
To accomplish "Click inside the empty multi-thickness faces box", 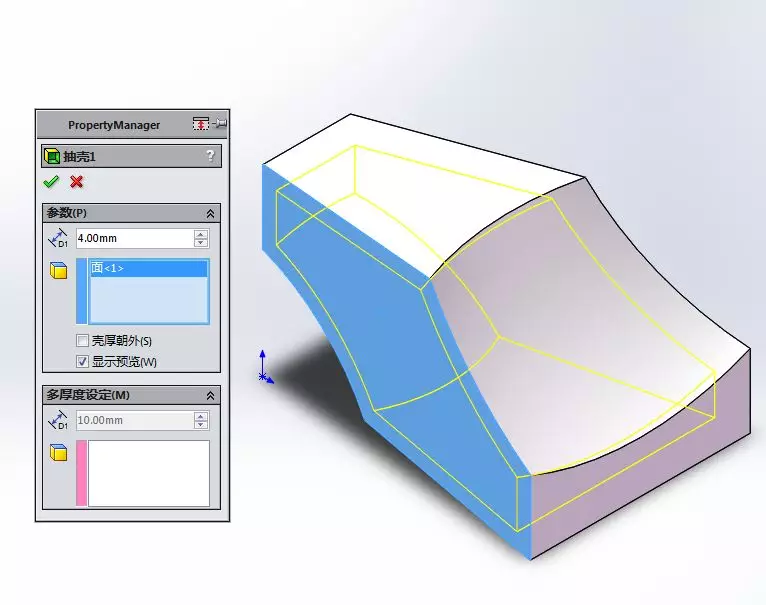I will point(149,473).
